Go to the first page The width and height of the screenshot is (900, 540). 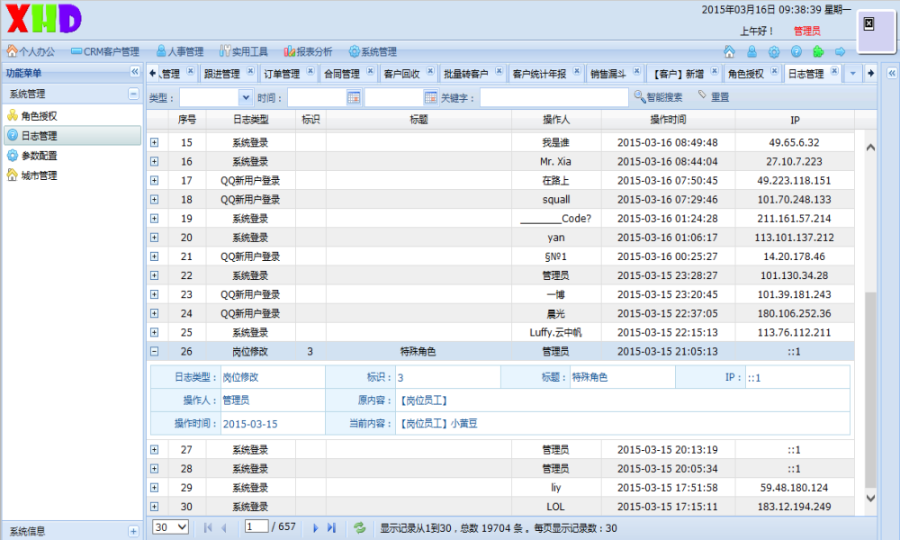(x=208, y=527)
